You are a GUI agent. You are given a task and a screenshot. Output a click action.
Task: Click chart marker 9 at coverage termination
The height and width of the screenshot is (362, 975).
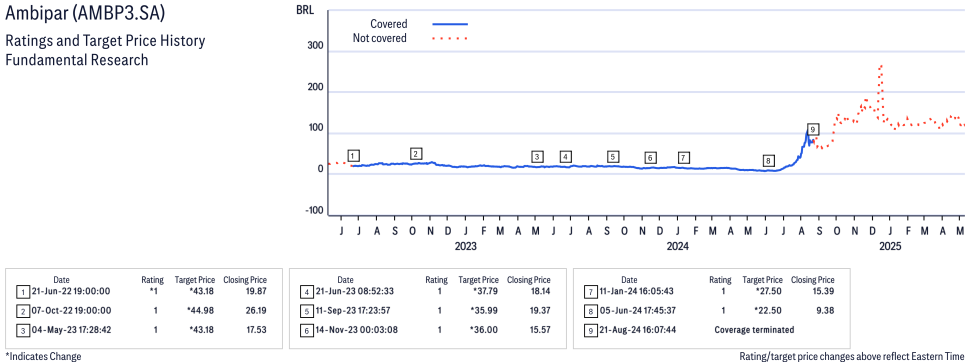point(813,129)
